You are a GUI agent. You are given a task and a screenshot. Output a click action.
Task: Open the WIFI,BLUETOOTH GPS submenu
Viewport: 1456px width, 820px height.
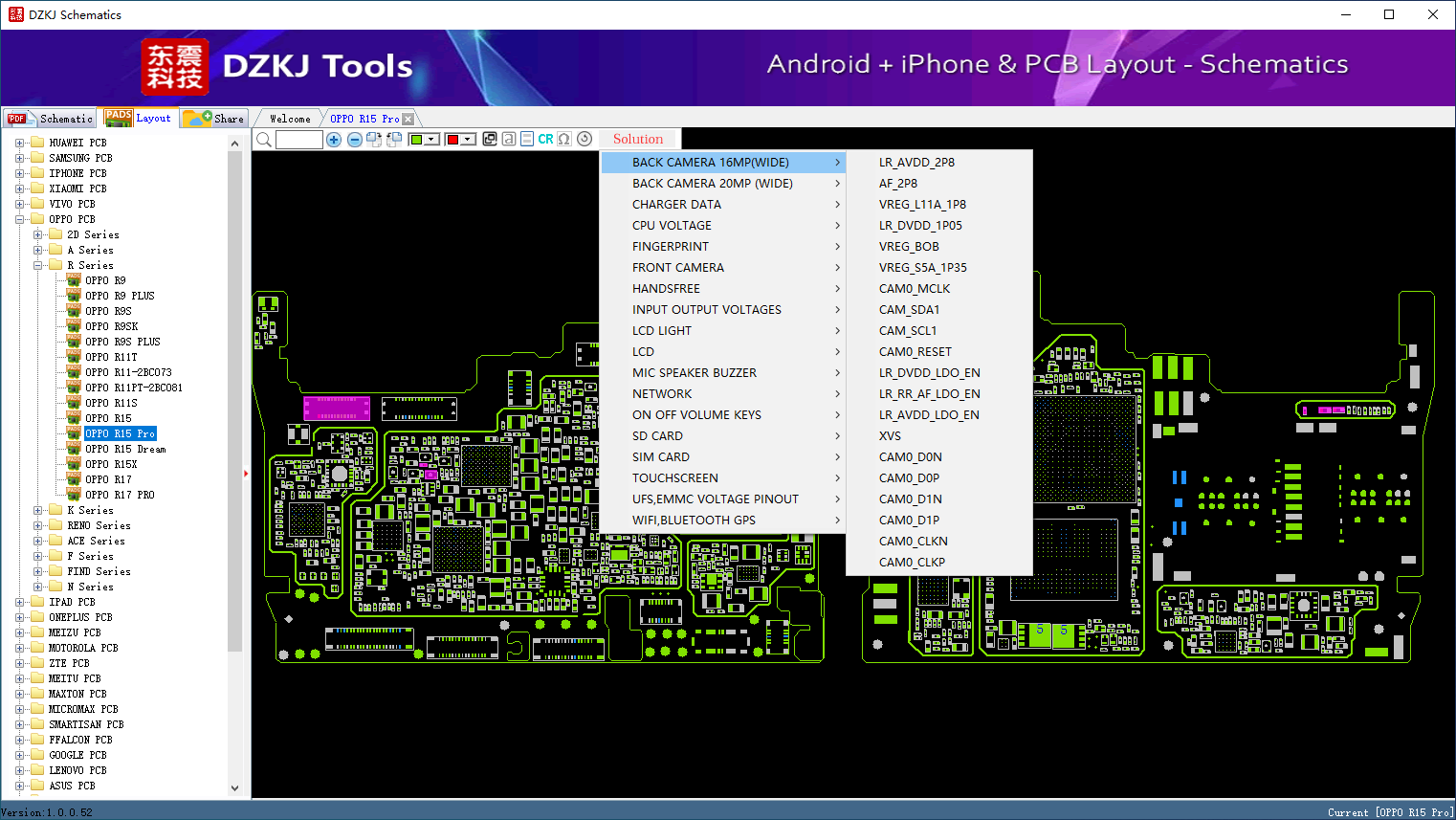tap(724, 520)
